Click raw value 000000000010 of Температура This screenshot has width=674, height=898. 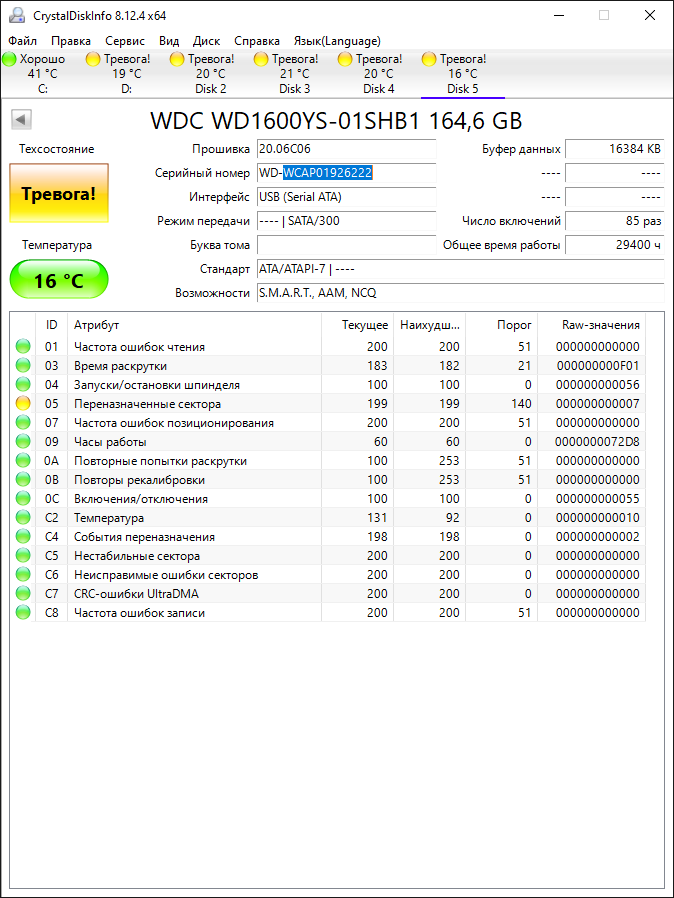coord(598,518)
